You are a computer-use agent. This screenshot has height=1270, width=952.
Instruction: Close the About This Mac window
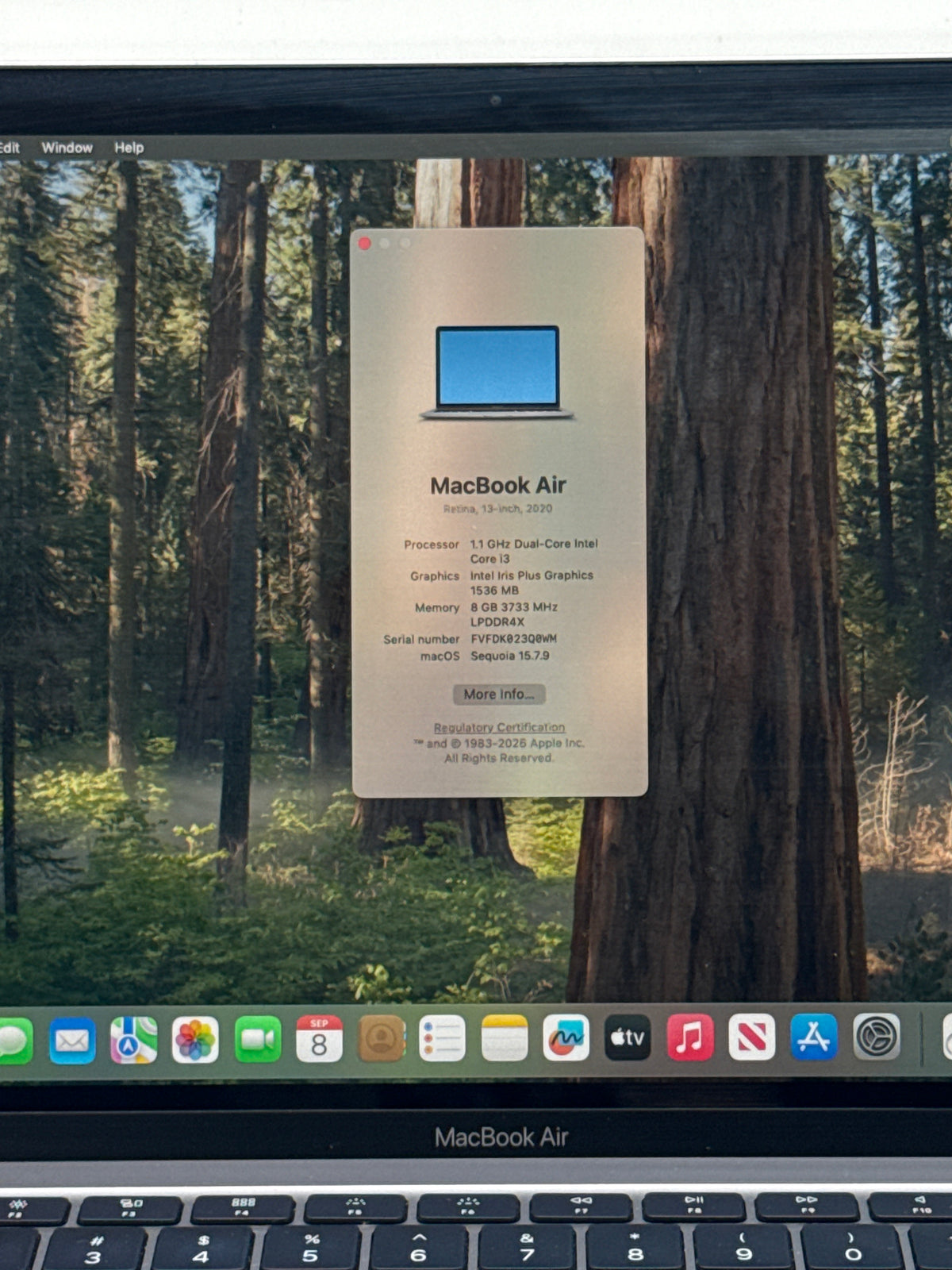[365, 244]
